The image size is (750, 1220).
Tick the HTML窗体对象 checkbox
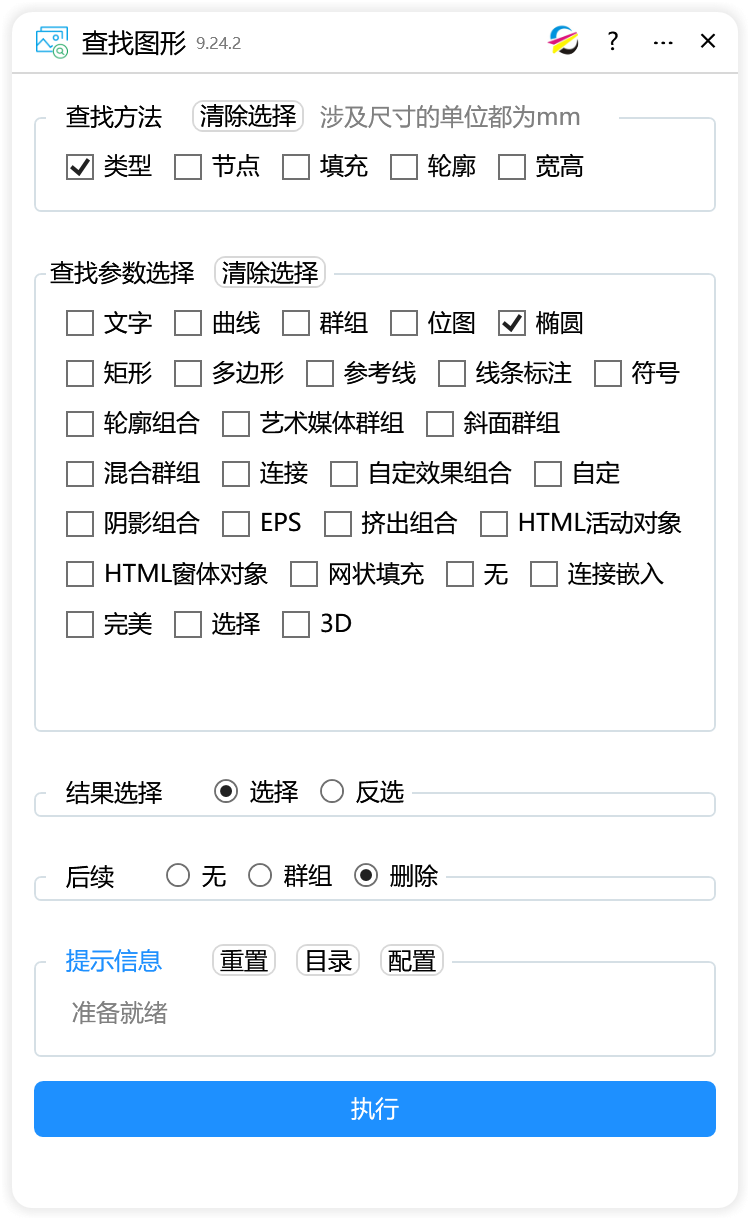[80, 574]
